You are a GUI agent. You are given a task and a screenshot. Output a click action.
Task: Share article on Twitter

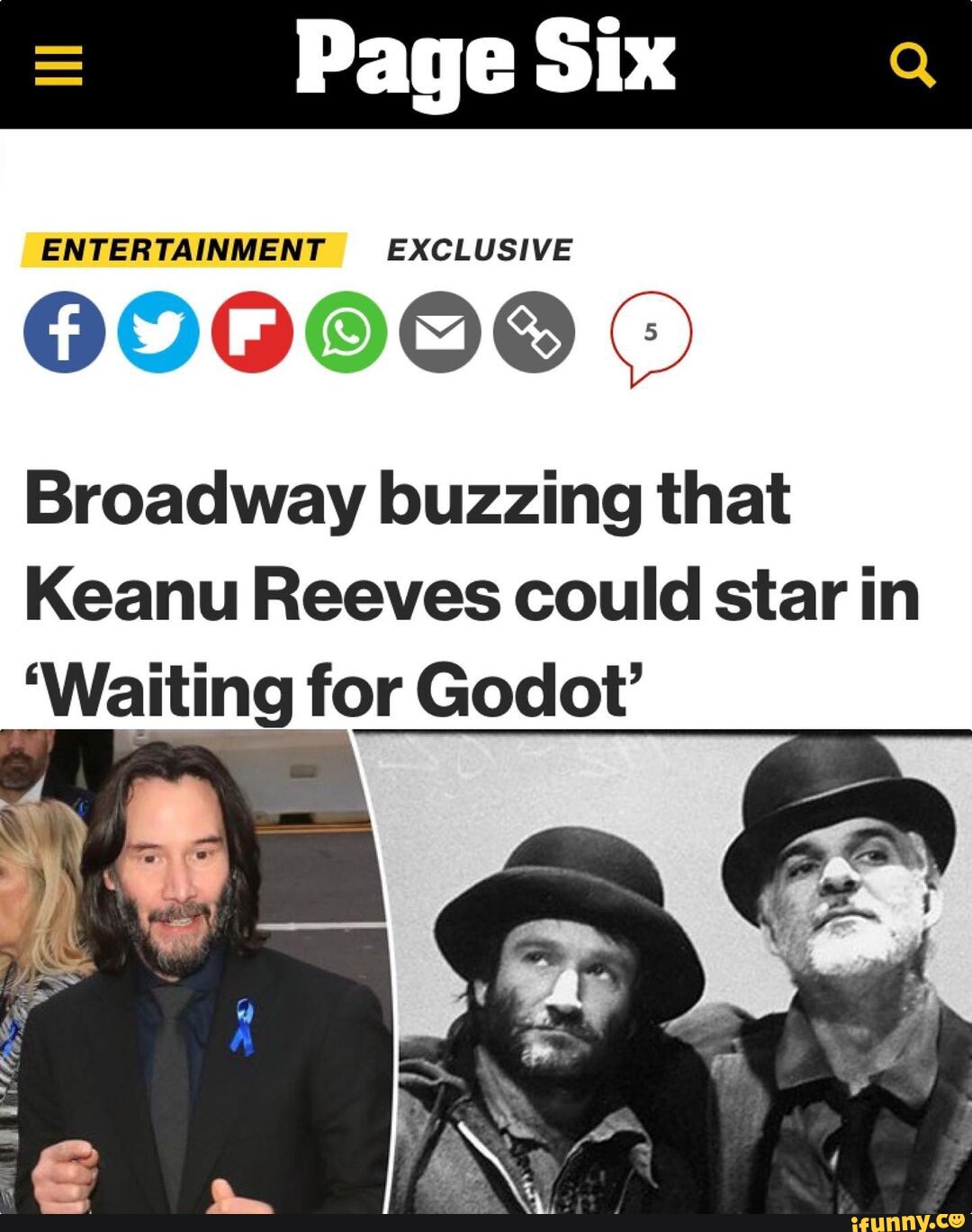[x=158, y=332]
